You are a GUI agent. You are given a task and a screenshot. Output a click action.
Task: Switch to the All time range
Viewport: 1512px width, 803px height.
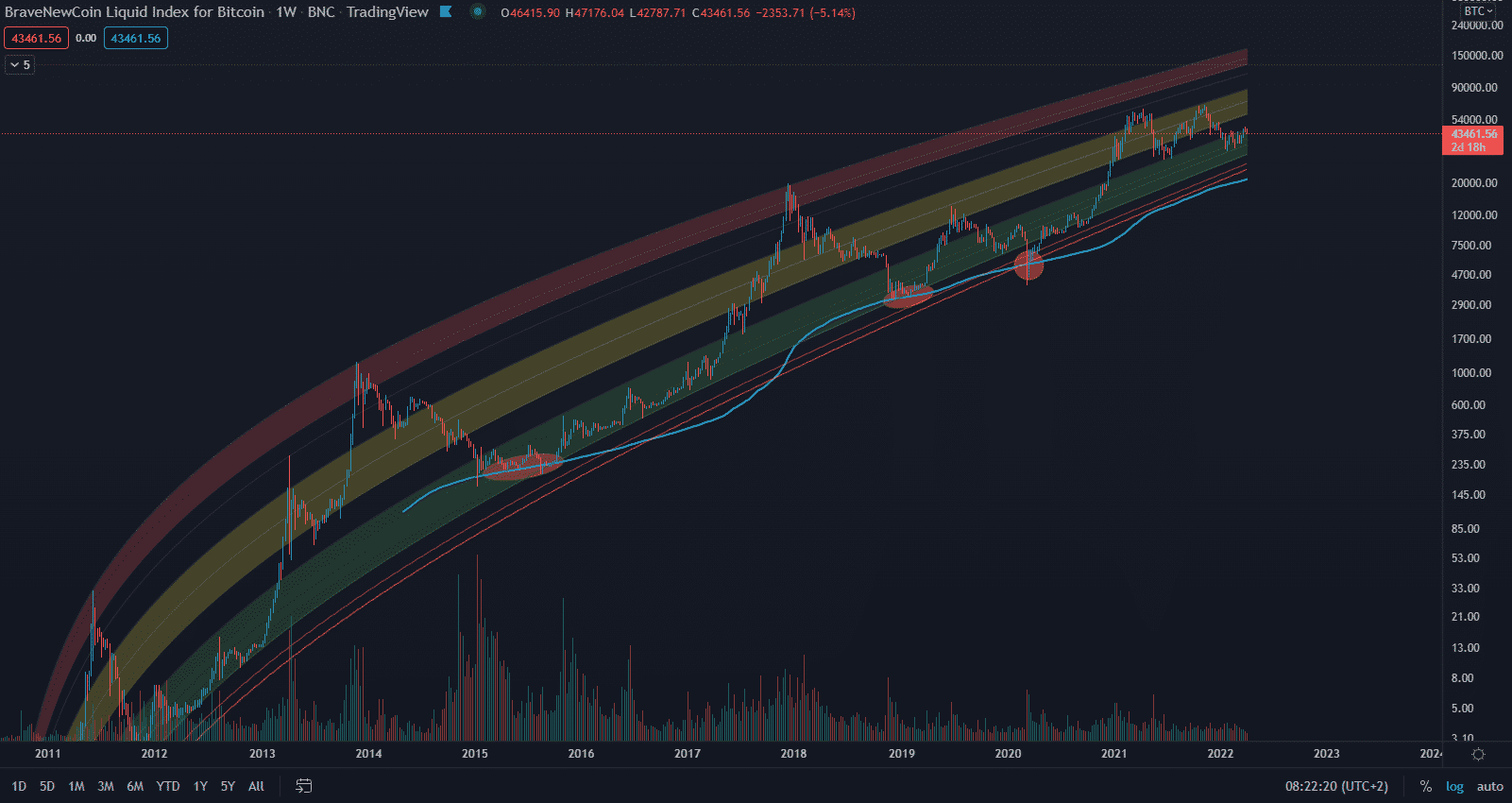[256, 786]
